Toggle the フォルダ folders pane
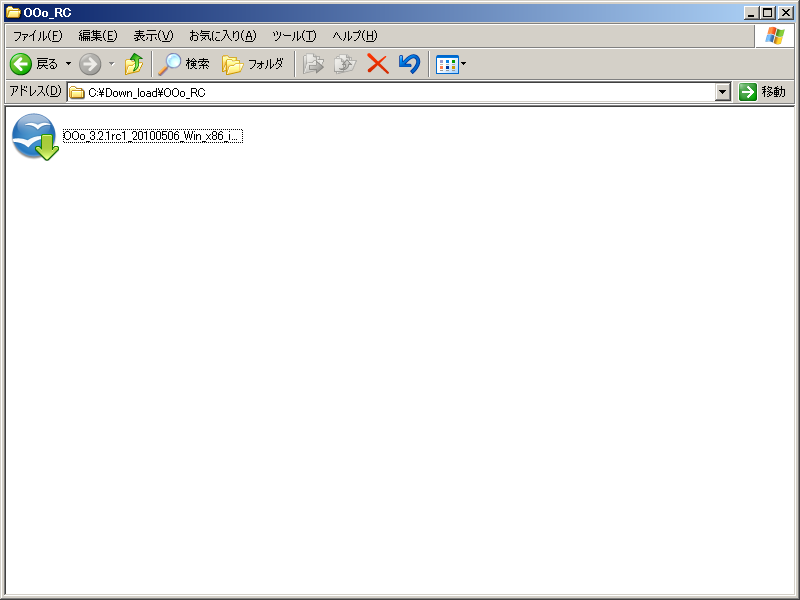This screenshot has height=600, width=800. 253,64
